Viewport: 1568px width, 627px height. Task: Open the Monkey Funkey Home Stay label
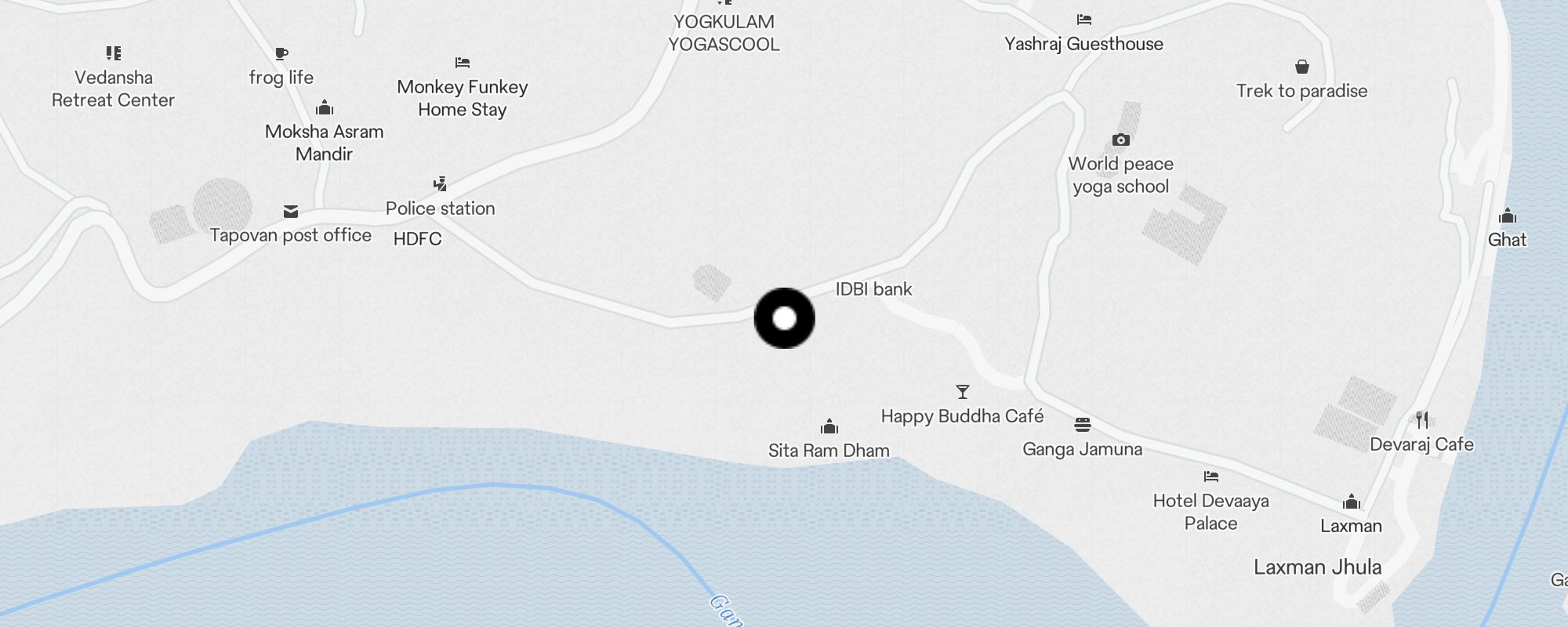pos(463,98)
